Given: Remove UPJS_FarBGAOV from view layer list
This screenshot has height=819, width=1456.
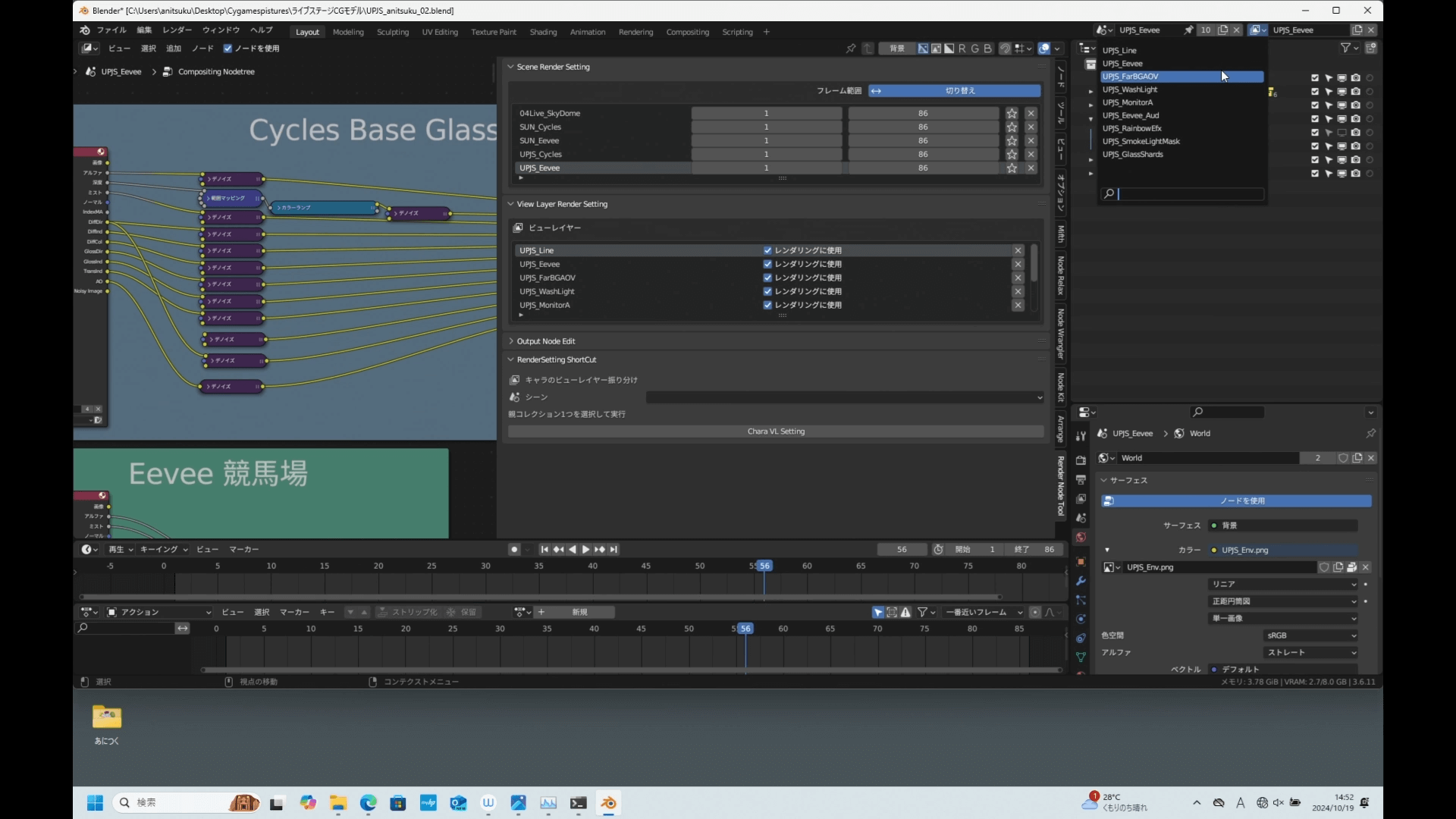Looking at the screenshot, I should (x=1018, y=278).
